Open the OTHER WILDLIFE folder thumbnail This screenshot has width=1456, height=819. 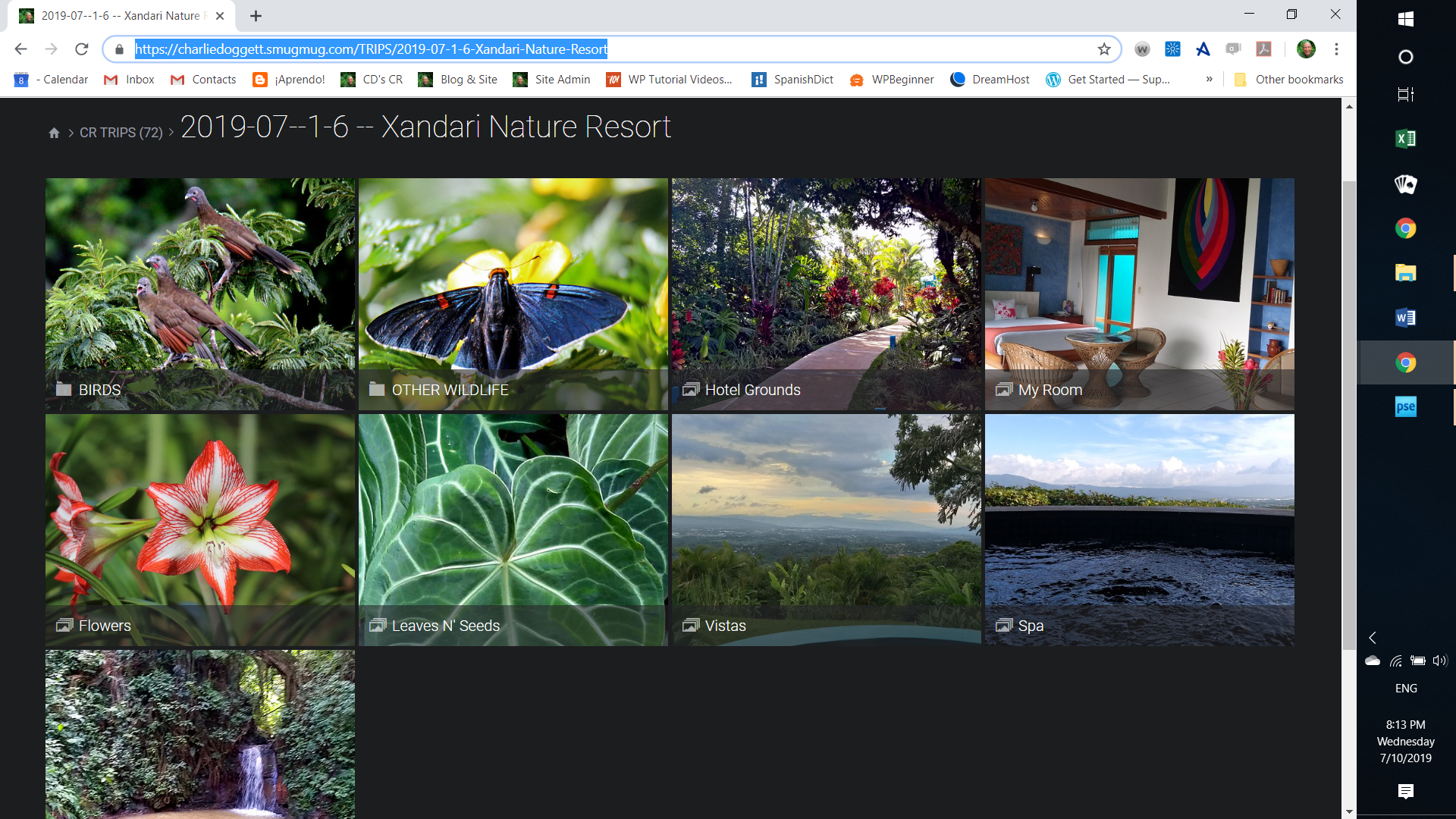pos(513,294)
